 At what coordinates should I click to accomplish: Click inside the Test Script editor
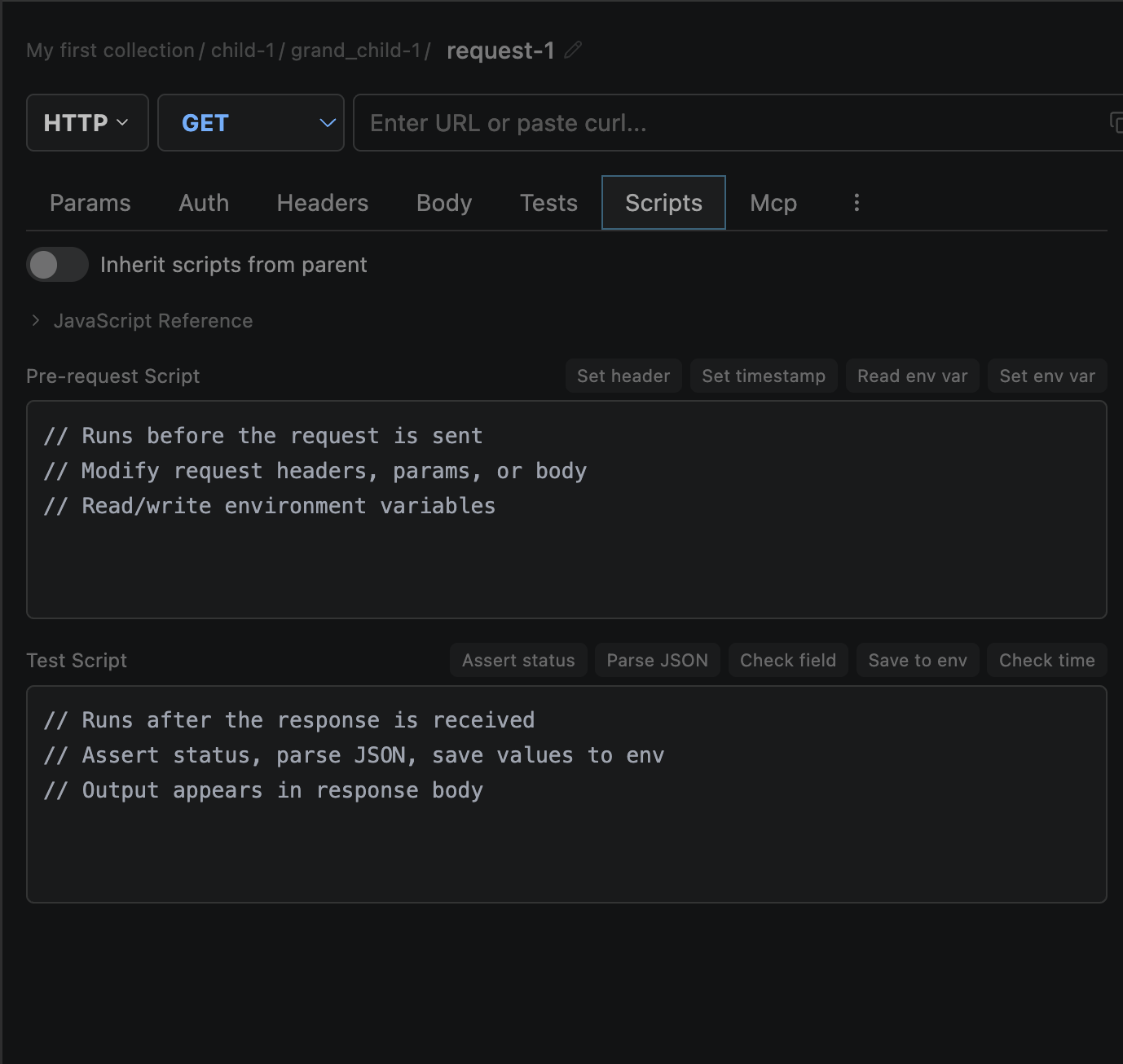click(566, 794)
